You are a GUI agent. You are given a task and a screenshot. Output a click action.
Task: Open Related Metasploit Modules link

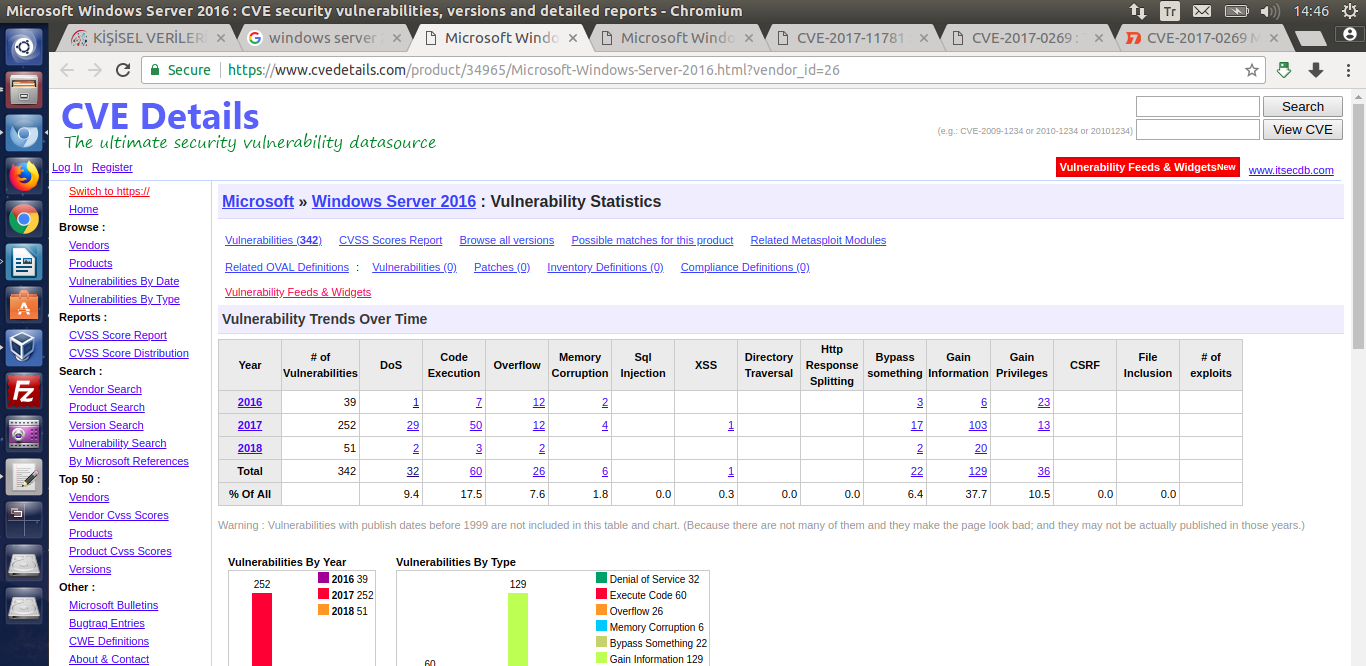tap(818, 240)
